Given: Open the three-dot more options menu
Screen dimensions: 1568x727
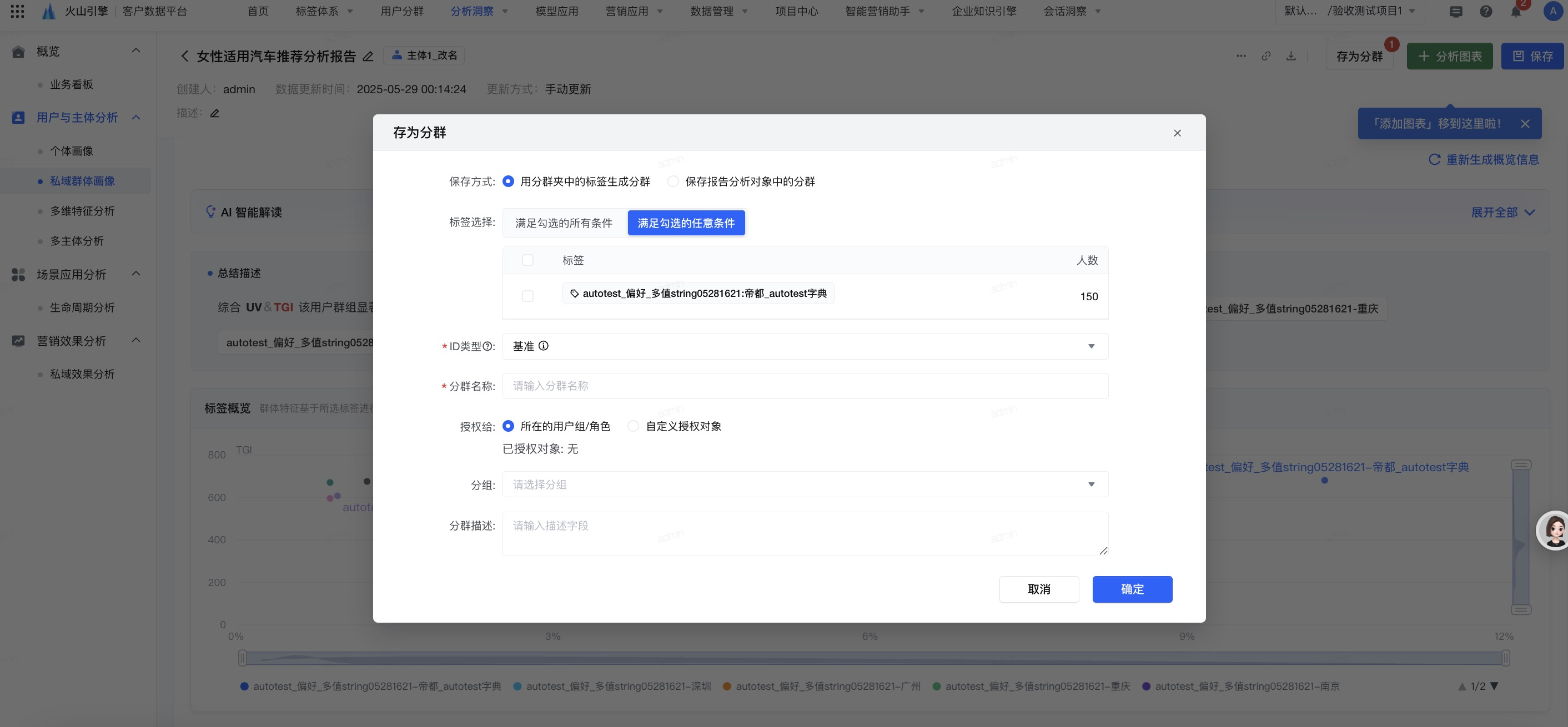Looking at the screenshot, I should click(1241, 56).
